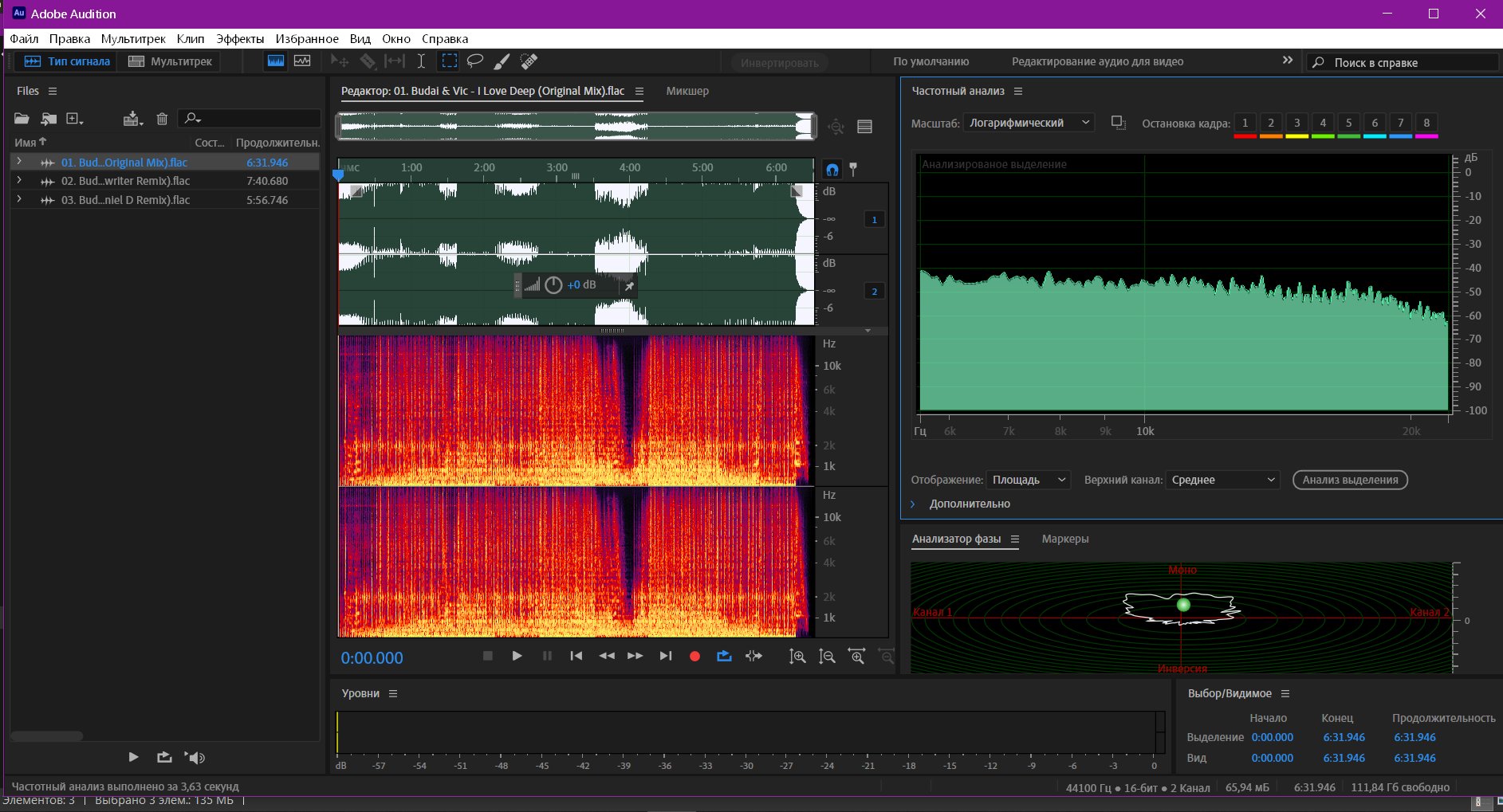Select the Marquee selection tool
The height and width of the screenshot is (812, 1503).
coord(450,61)
